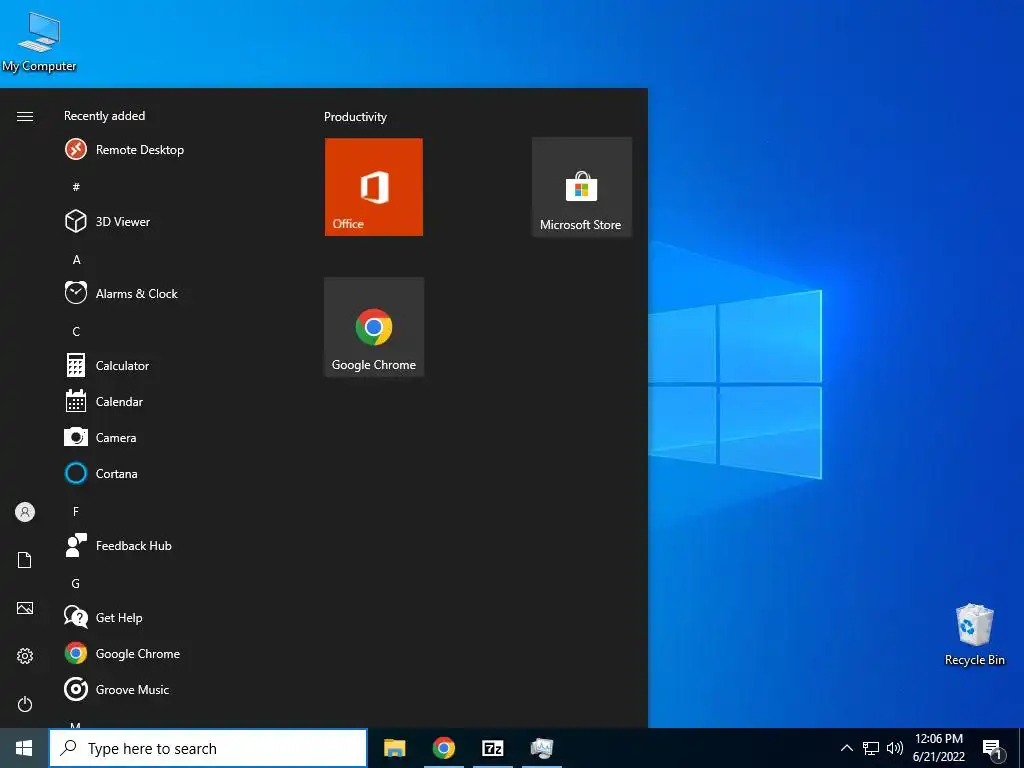The image size is (1024, 768).
Task: Open Pictures from Start sidebar
Action: (x=25, y=608)
